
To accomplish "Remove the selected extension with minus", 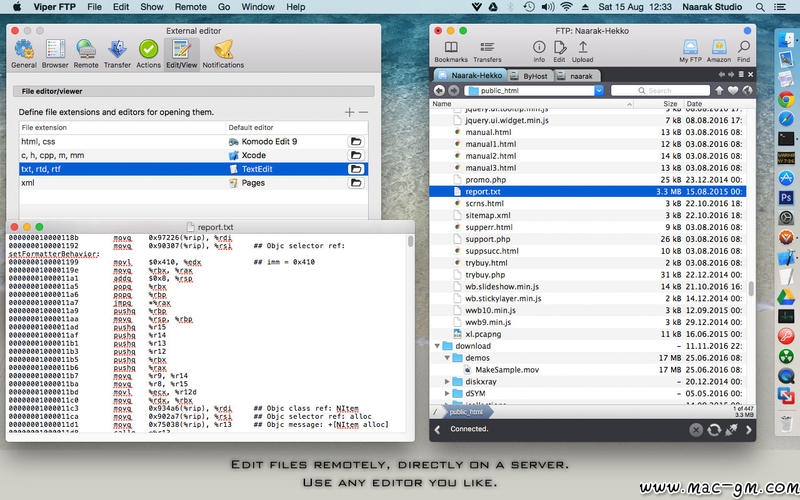I will pyautogui.click(x=363, y=112).
